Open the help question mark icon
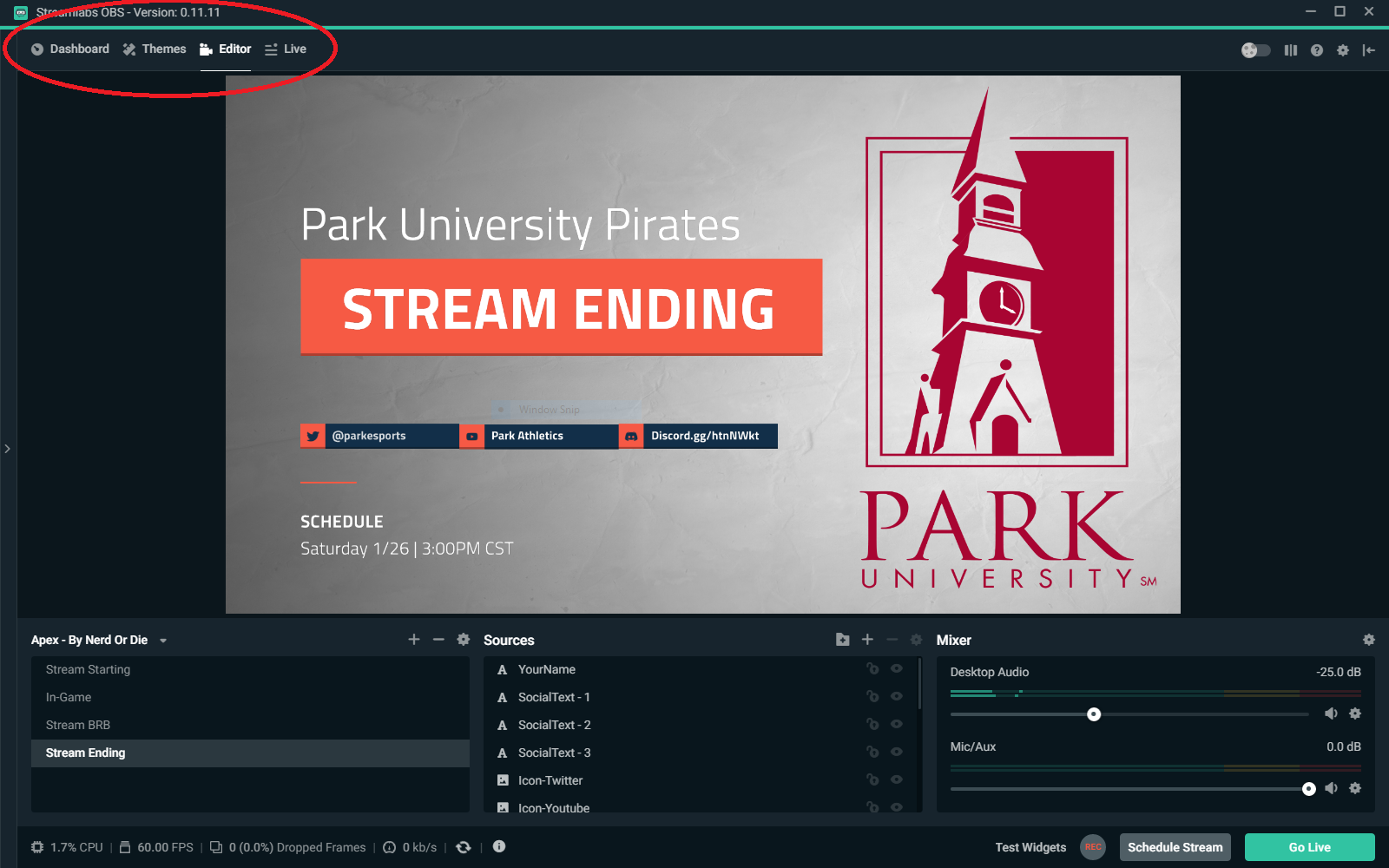Viewport: 1389px width, 868px height. click(x=1317, y=50)
